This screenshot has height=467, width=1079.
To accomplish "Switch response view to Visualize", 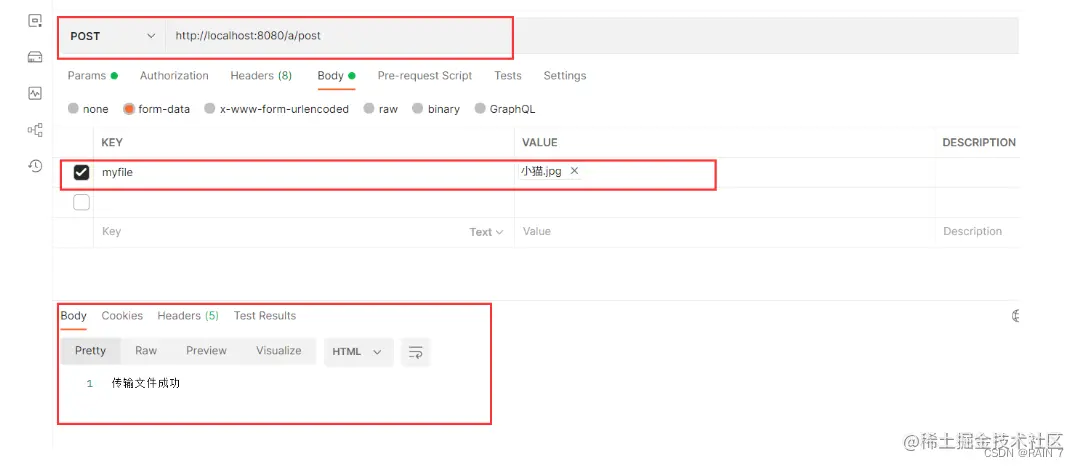I will click(279, 351).
